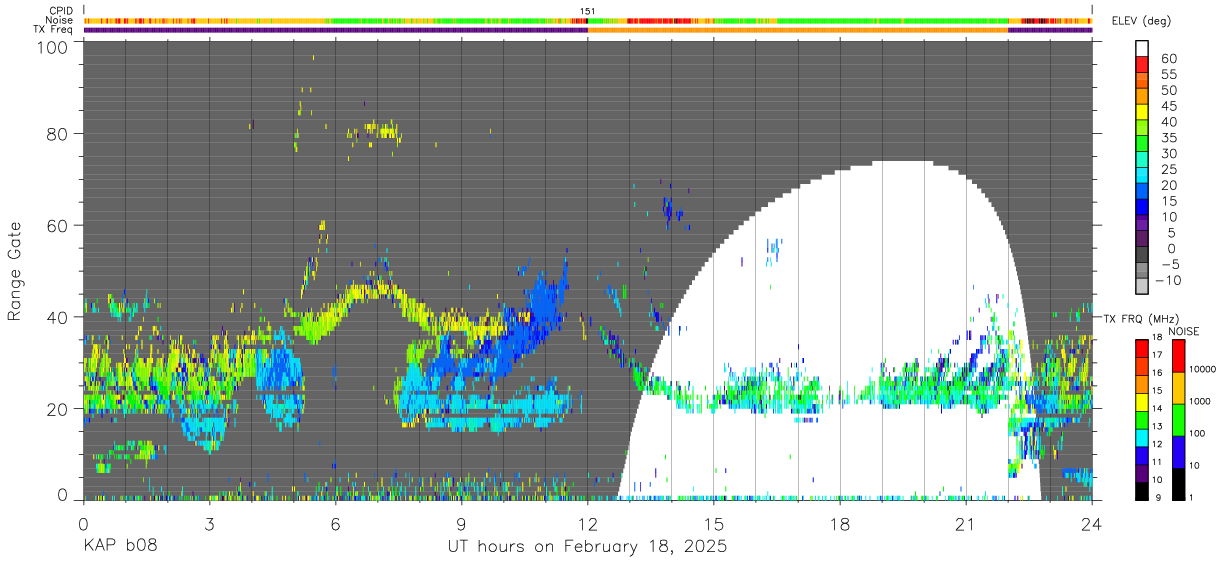Click the 18 tick on the UT hours axis
Viewport: 1228px width, 567px height.
point(840,523)
